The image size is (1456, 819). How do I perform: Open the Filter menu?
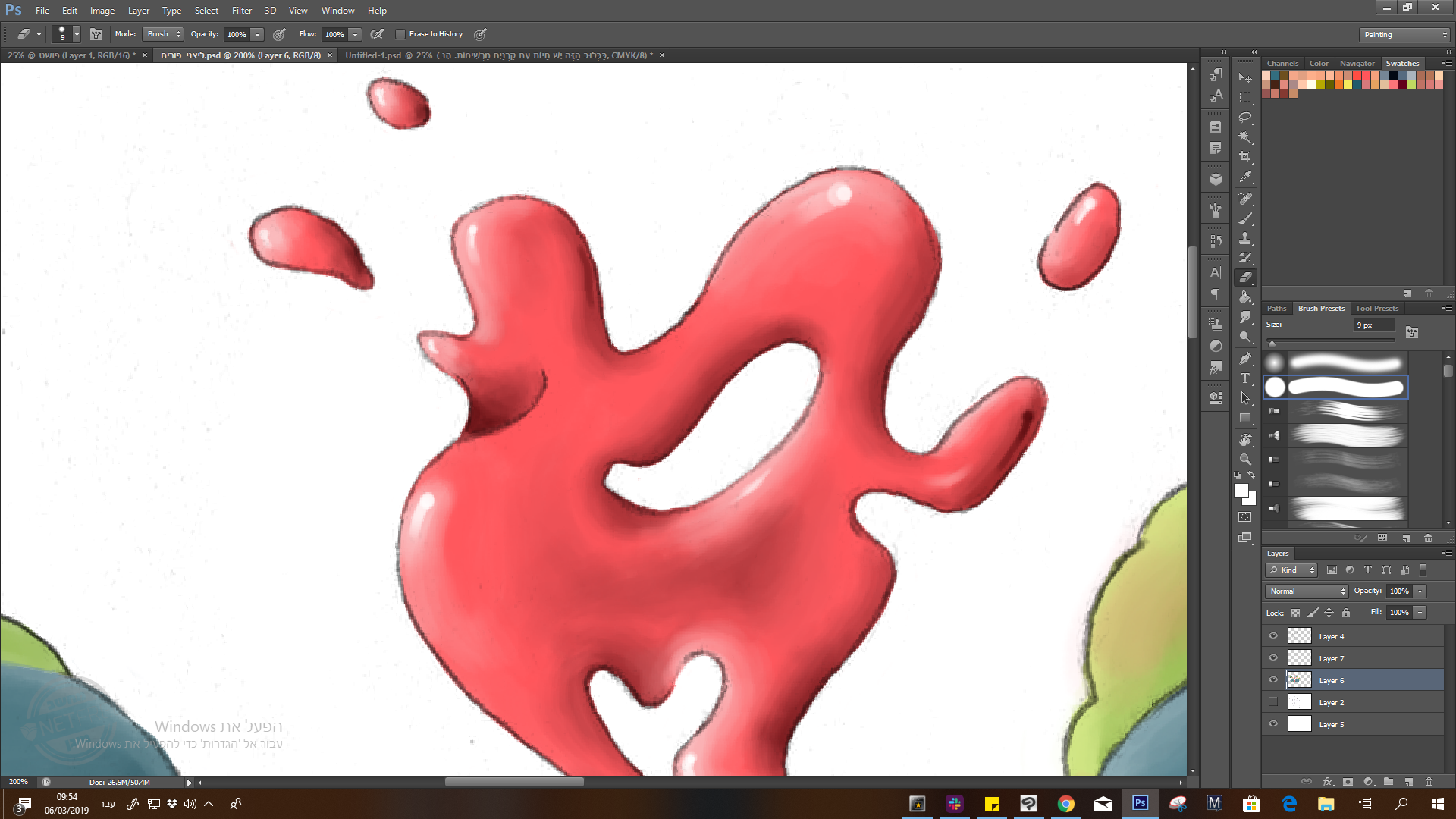point(241,10)
